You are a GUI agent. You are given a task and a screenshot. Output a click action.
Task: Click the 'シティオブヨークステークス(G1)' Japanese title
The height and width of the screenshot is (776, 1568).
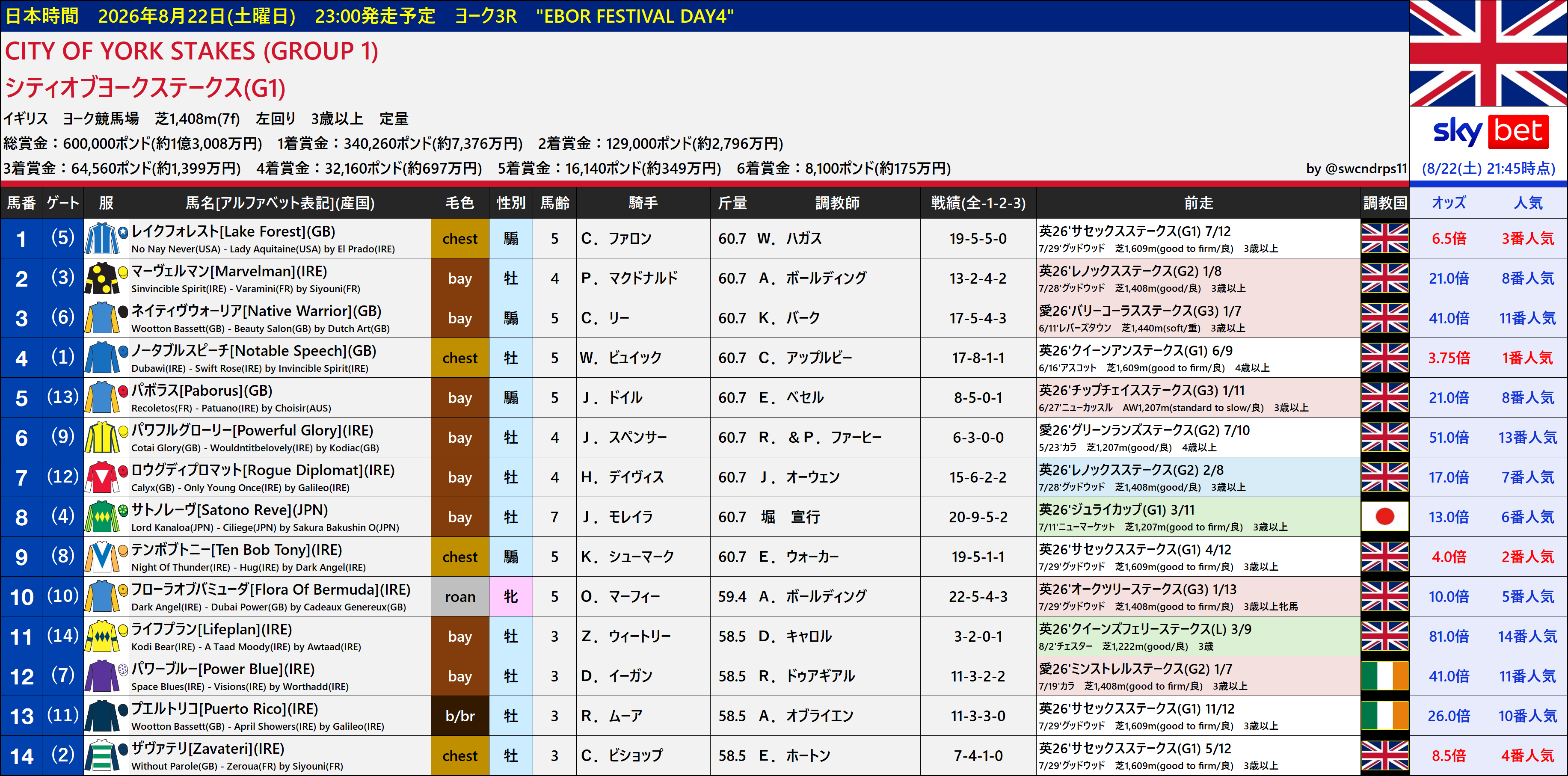(145, 88)
